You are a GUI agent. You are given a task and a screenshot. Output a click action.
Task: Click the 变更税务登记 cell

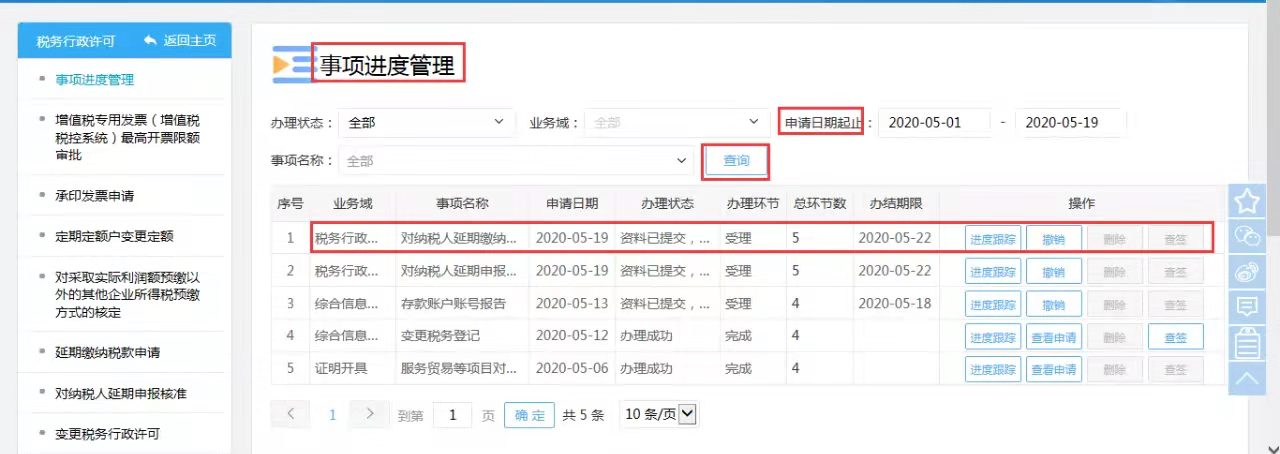(462, 337)
